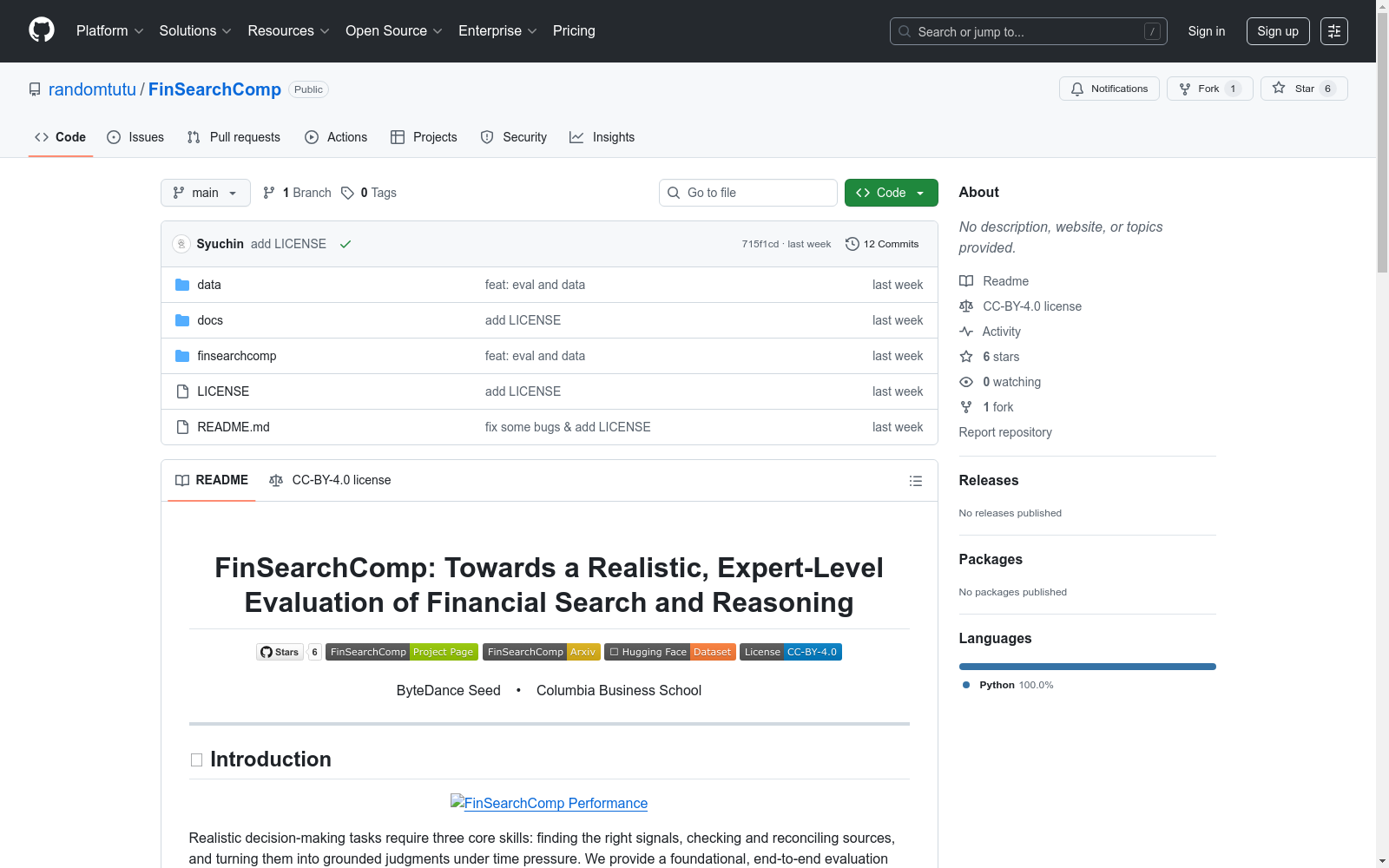
Task: Click the Sign up button
Action: (1278, 31)
